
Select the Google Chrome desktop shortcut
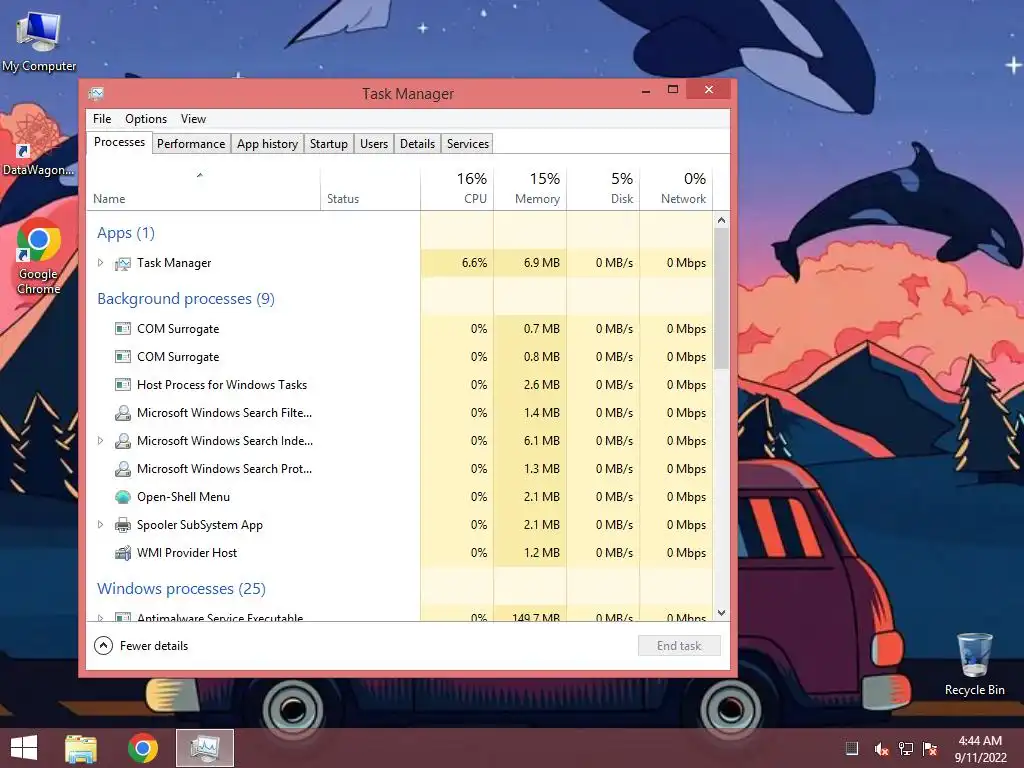pos(39,257)
